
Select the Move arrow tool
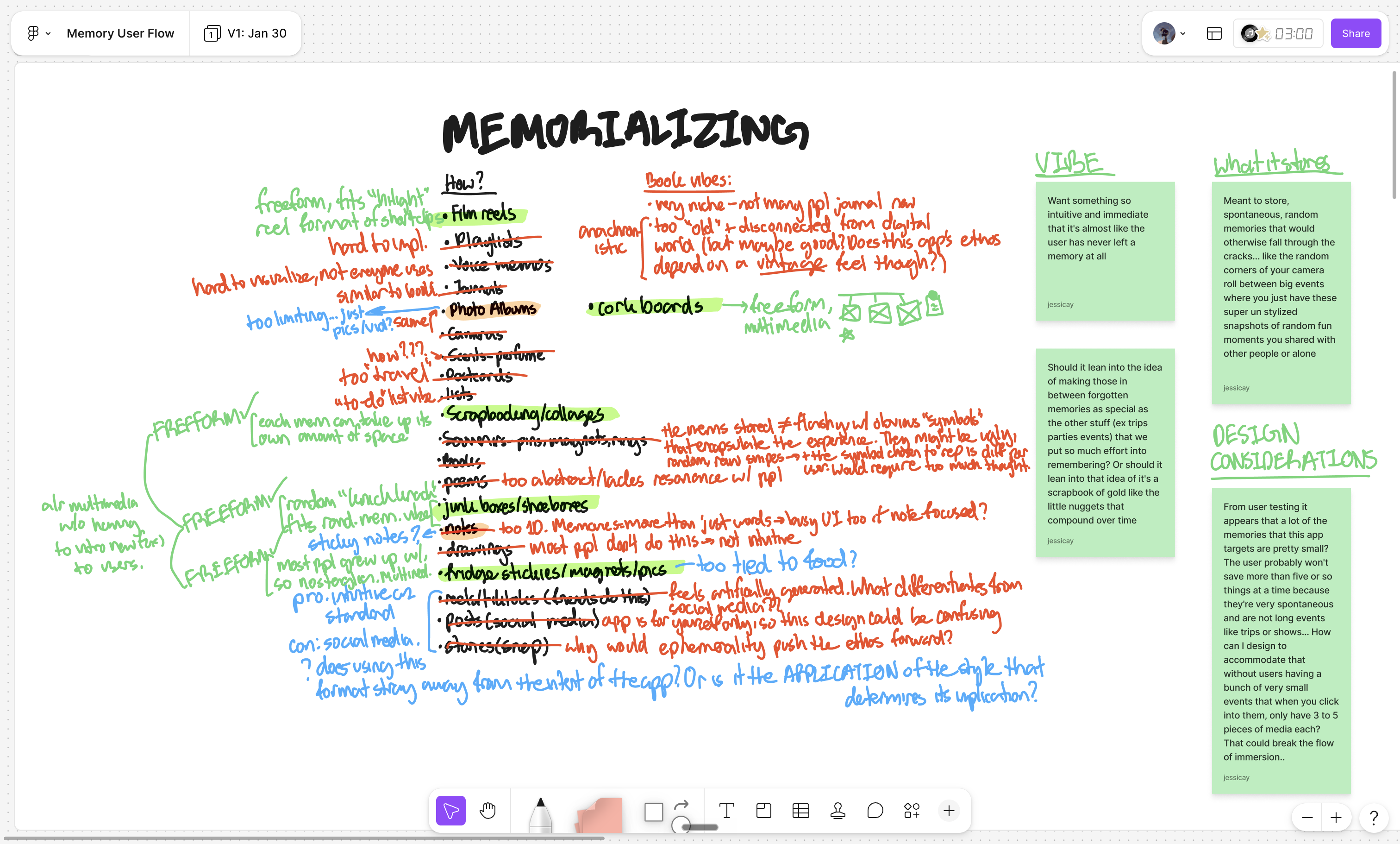(x=450, y=811)
